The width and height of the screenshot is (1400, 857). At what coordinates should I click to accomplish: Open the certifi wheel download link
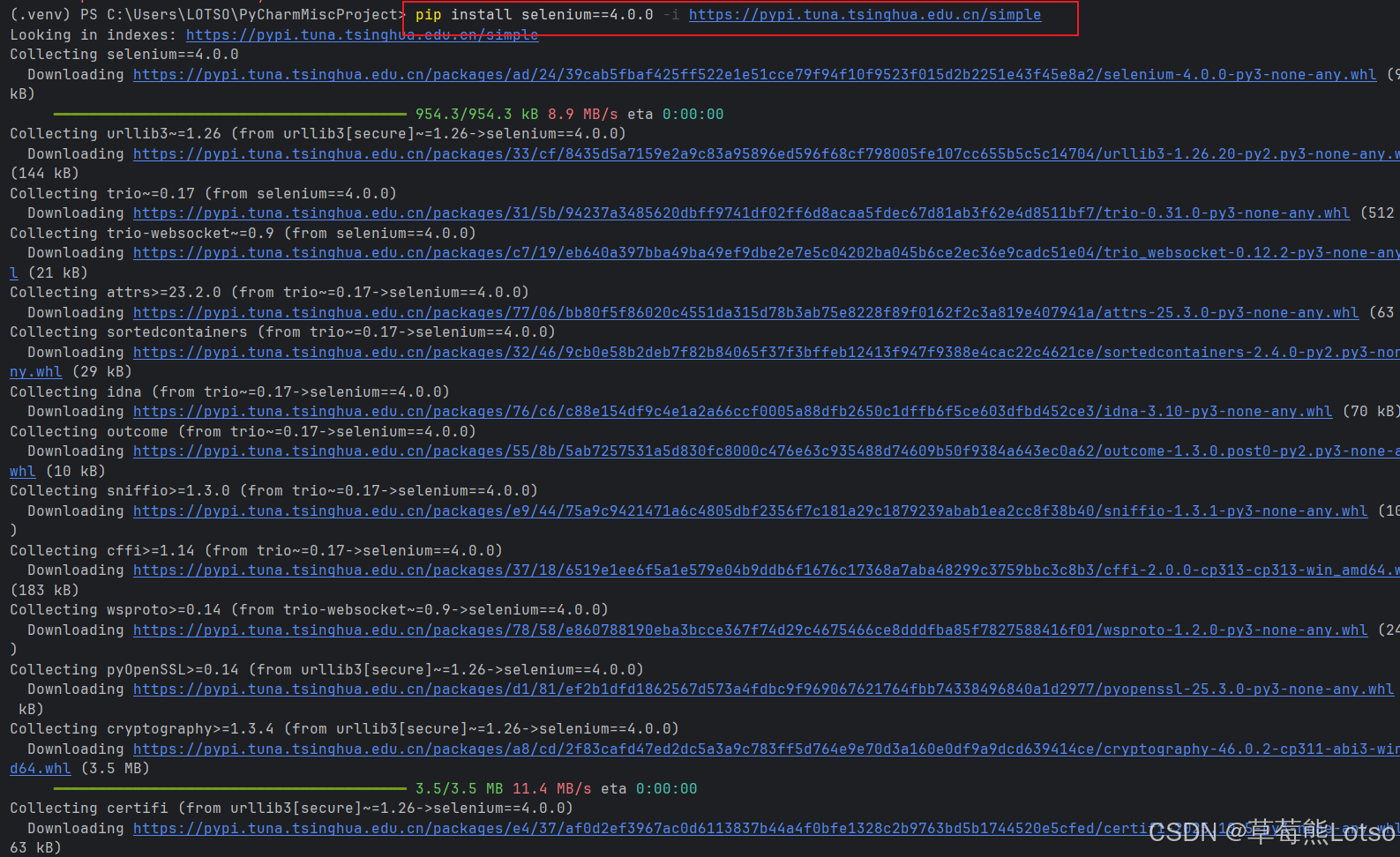click(x=766, y=829)
